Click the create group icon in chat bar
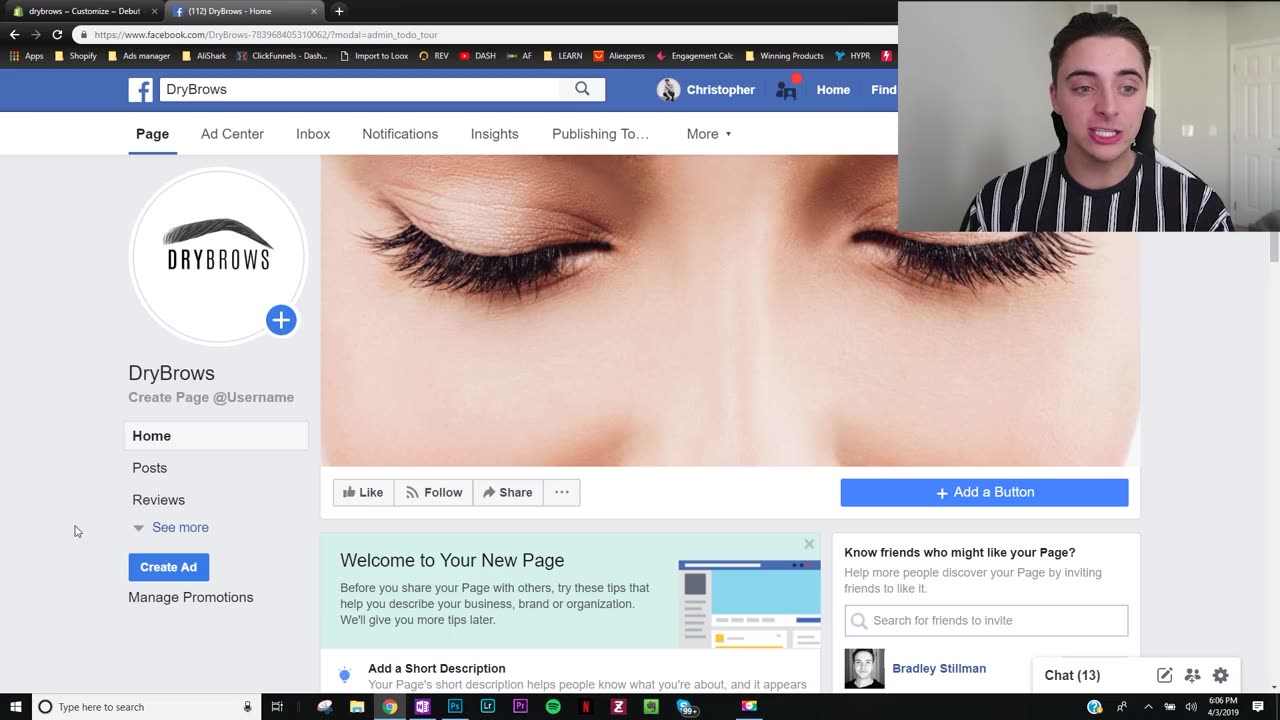1280x720 pixels. [x=1192, y=675]
